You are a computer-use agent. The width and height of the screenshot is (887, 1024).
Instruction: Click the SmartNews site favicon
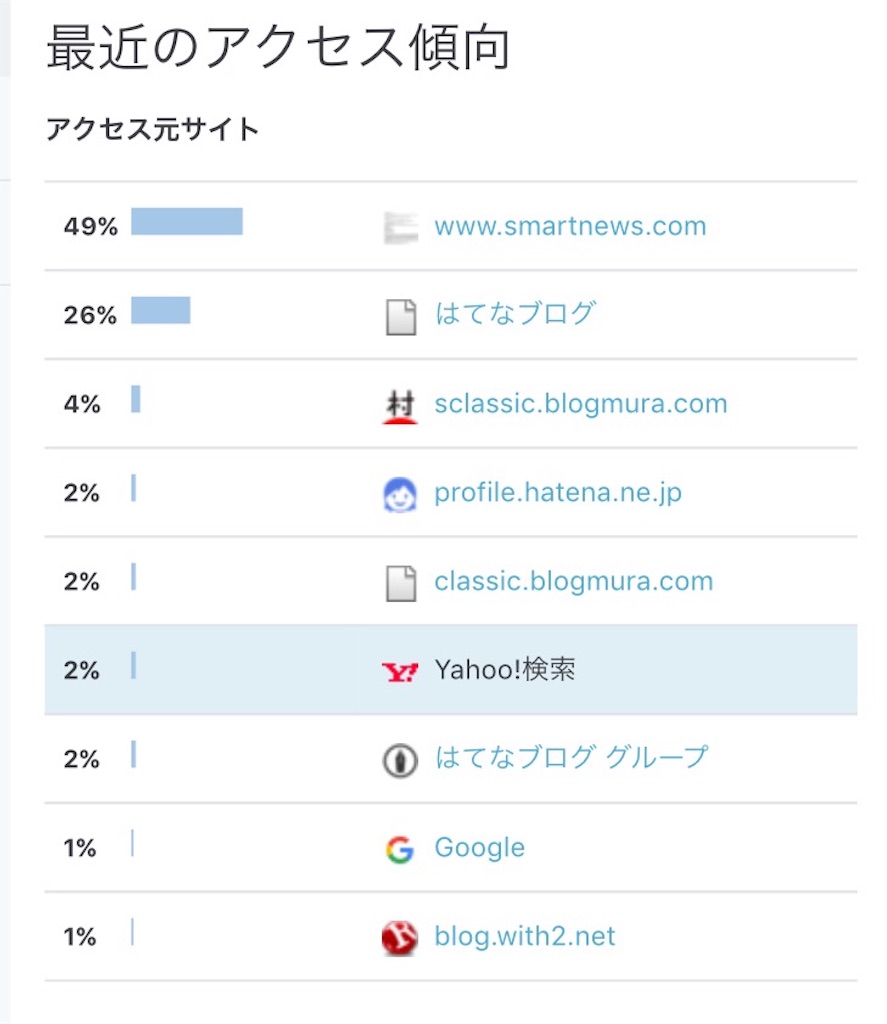point(400,228)
